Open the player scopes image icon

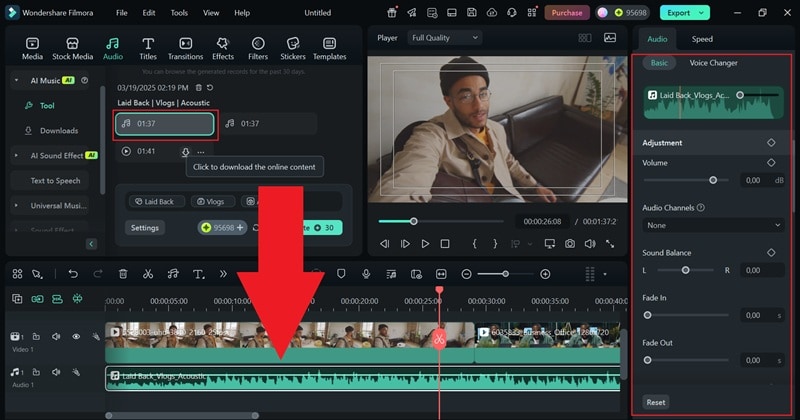[610, 38]
